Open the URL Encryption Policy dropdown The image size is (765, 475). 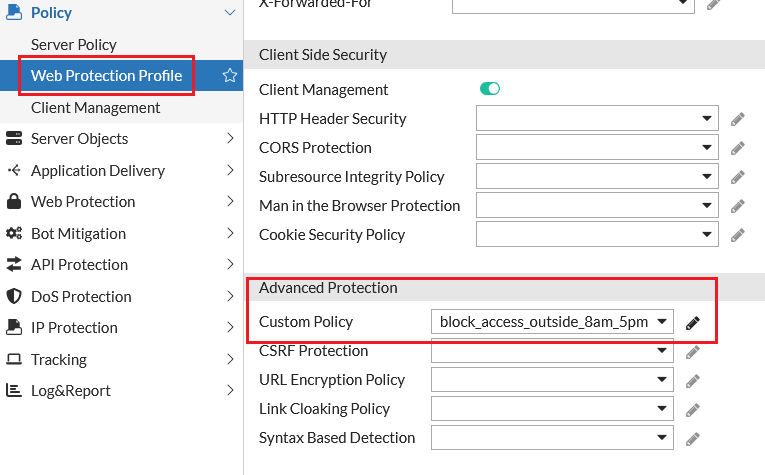point(552,381)
